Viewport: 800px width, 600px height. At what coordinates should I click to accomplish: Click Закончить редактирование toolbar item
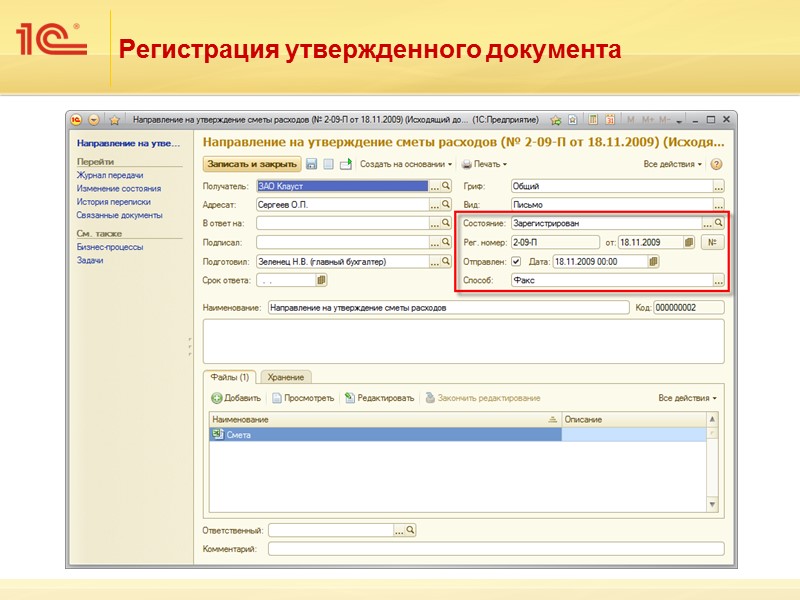pyautogui.click(x=483, y=398)
